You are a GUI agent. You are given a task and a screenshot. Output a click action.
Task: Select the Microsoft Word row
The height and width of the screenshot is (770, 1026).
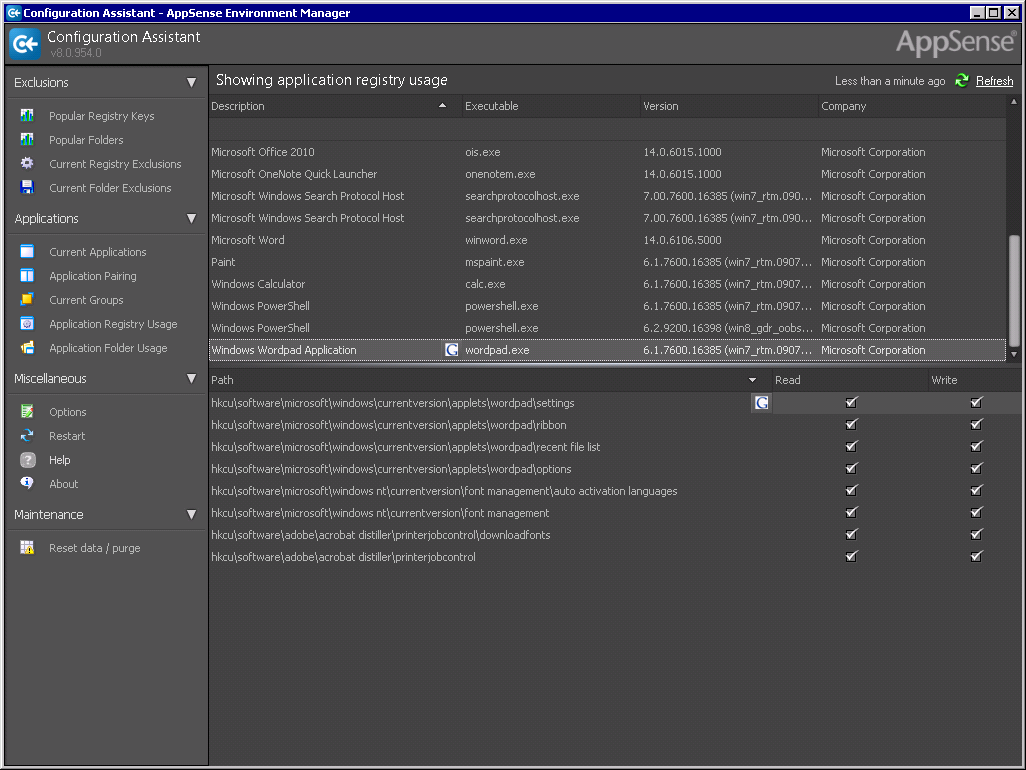coord(607,240)
